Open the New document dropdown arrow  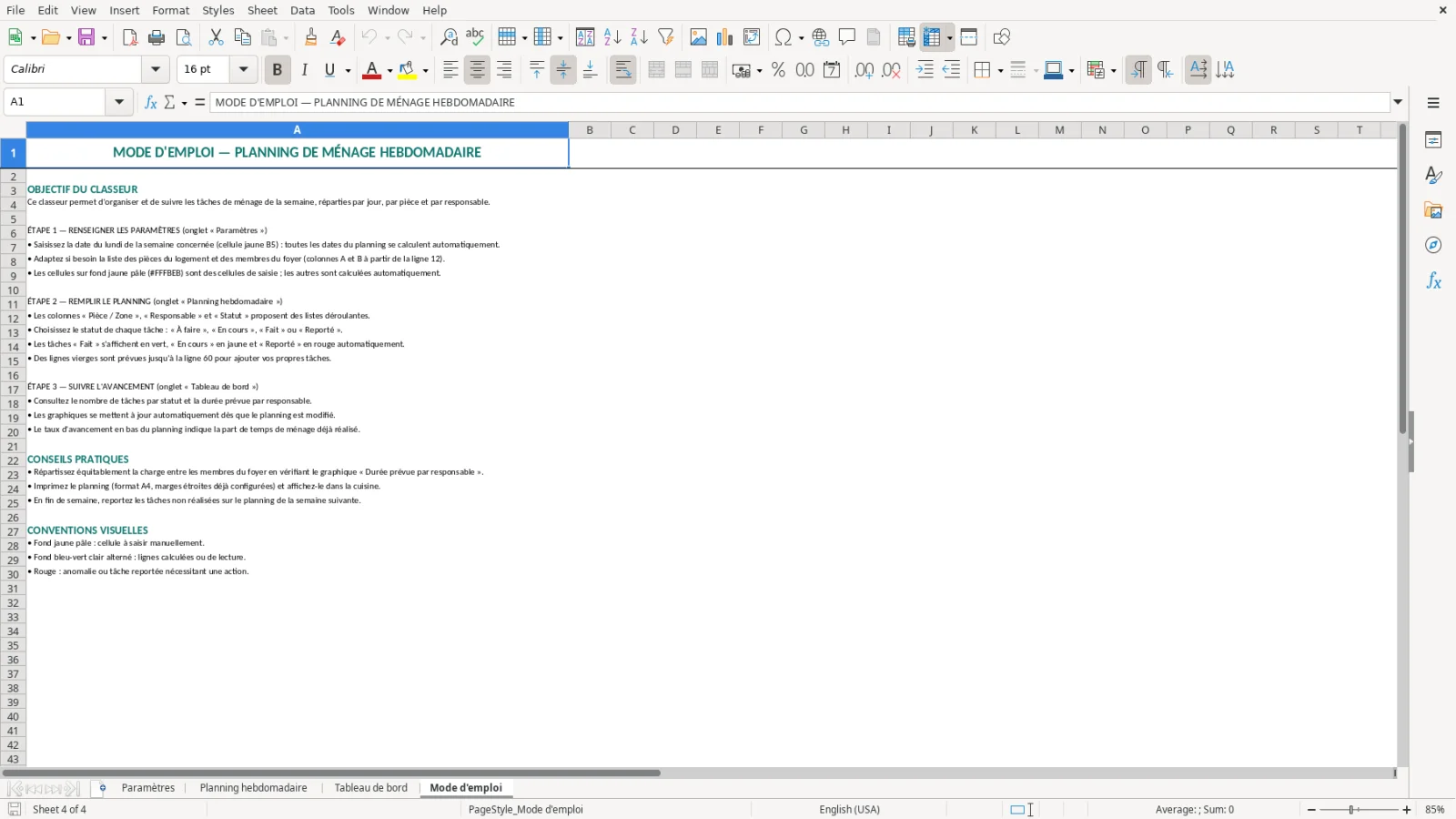(34, 37)
